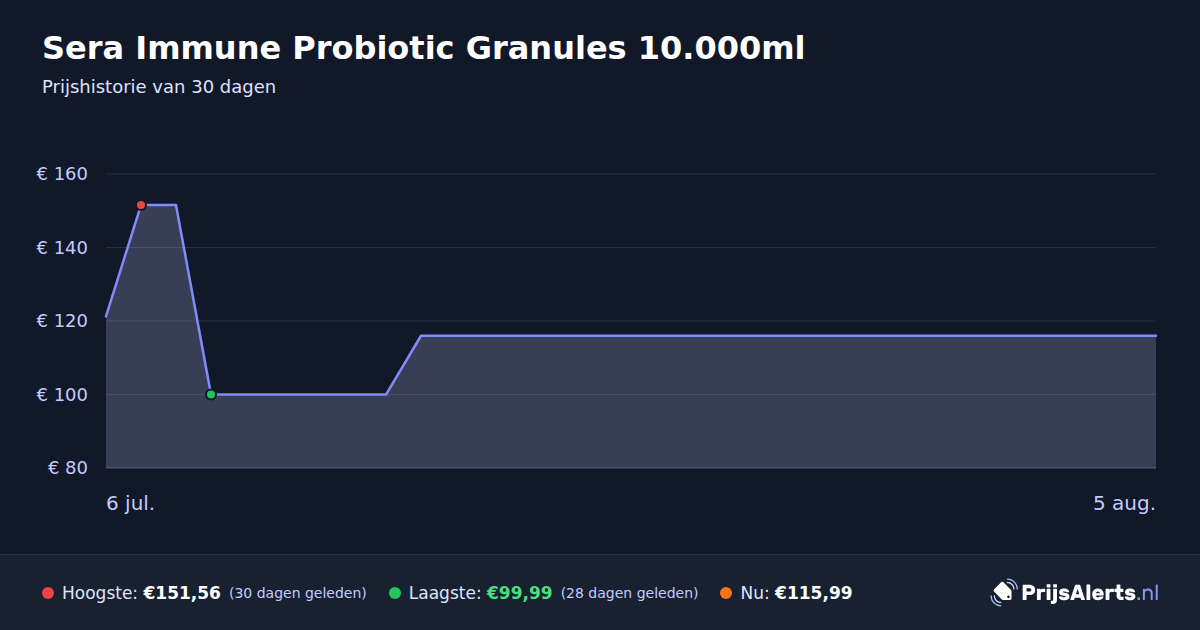Select the lowest price €99,99 value
Screen dimensions: 1200x630
tap(519, 593)
